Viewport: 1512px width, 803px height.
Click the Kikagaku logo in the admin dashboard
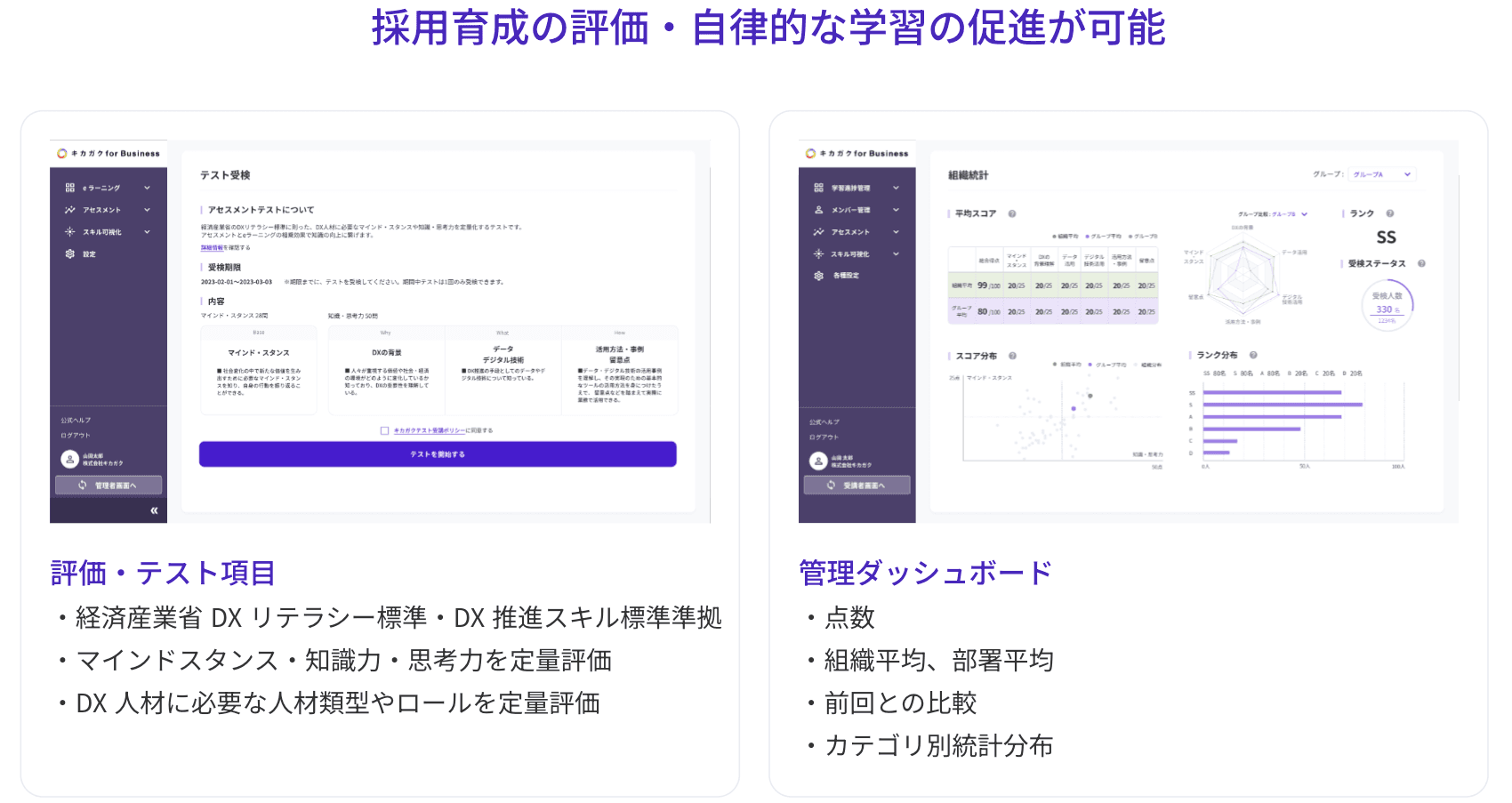[857, 154]
